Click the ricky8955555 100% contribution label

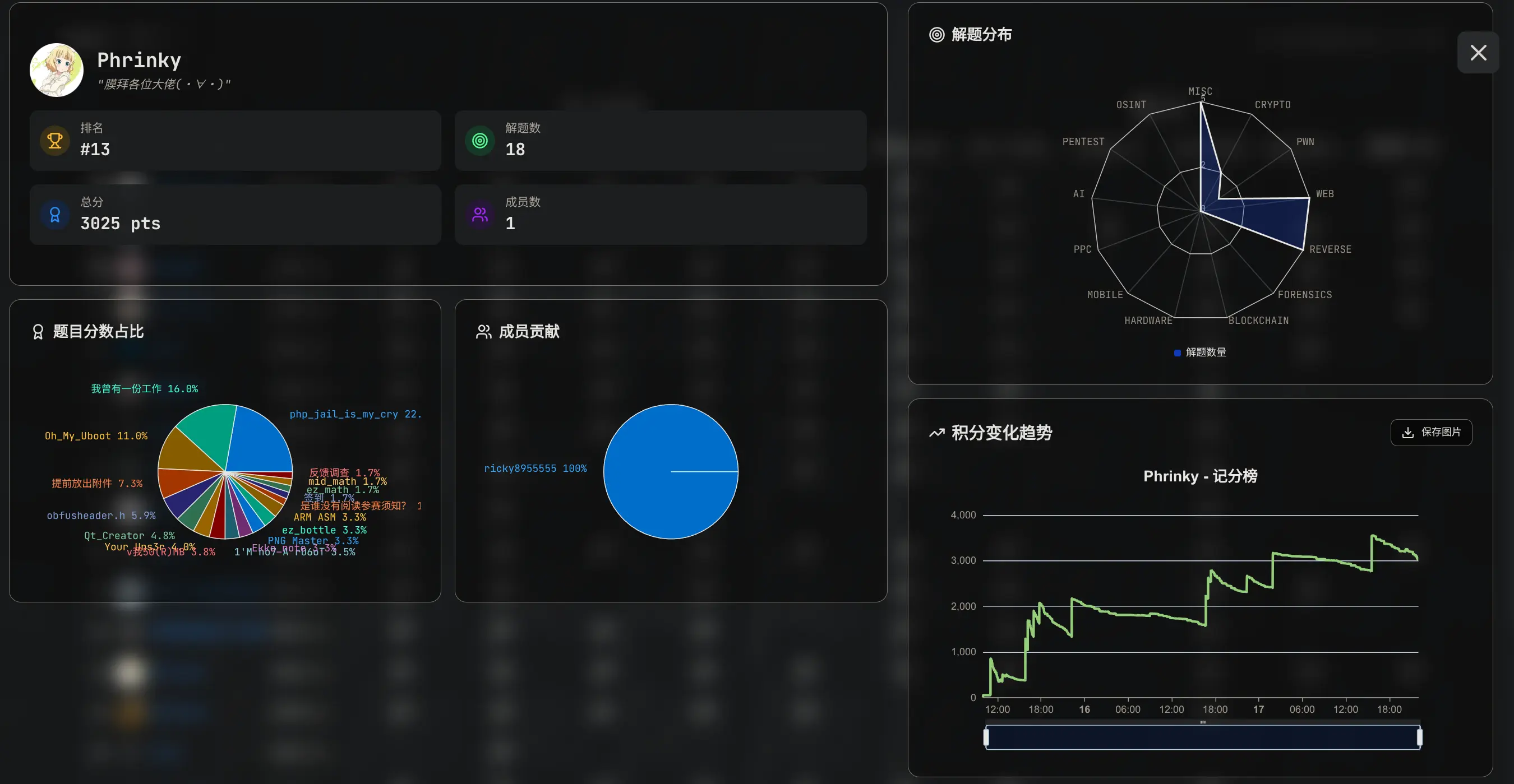535,468
